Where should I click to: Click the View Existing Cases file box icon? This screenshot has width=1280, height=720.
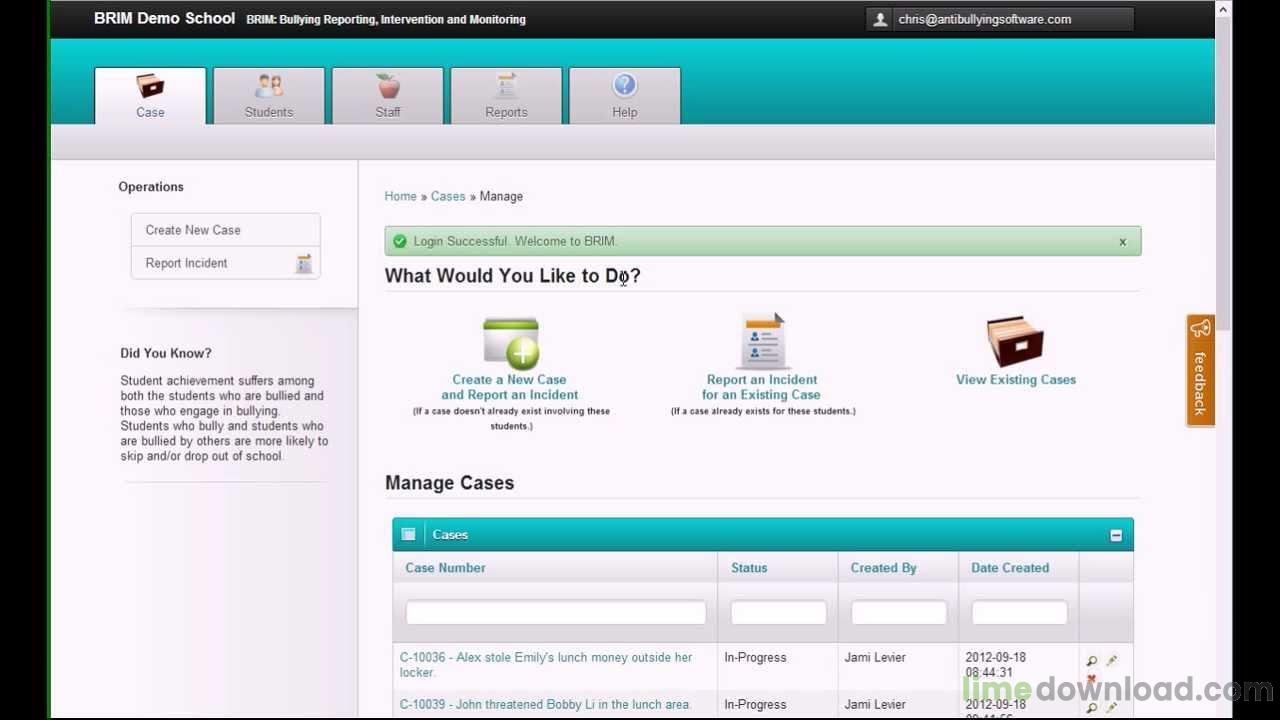pyautogui.click(x=1015, y=342)
